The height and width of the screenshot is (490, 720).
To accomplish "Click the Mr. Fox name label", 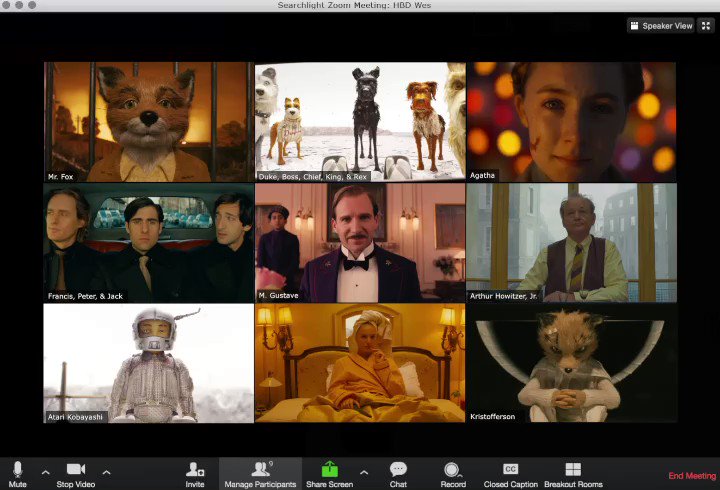I will (x=61, y=177).
